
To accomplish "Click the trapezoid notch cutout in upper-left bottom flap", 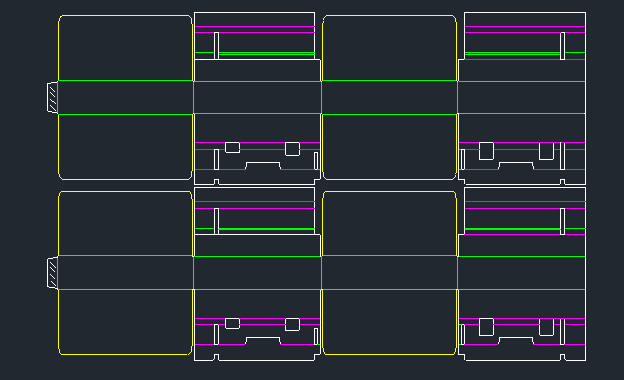I will (263, 166).
